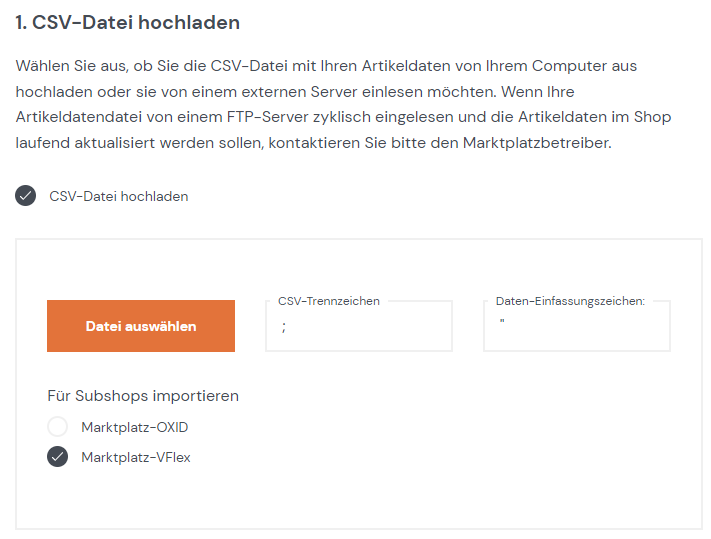Click the '1. CSV-Datei hochladen' heading
The height and width of the screenshot is (539, 711).
pyautogui.click(x=127, y=23)
